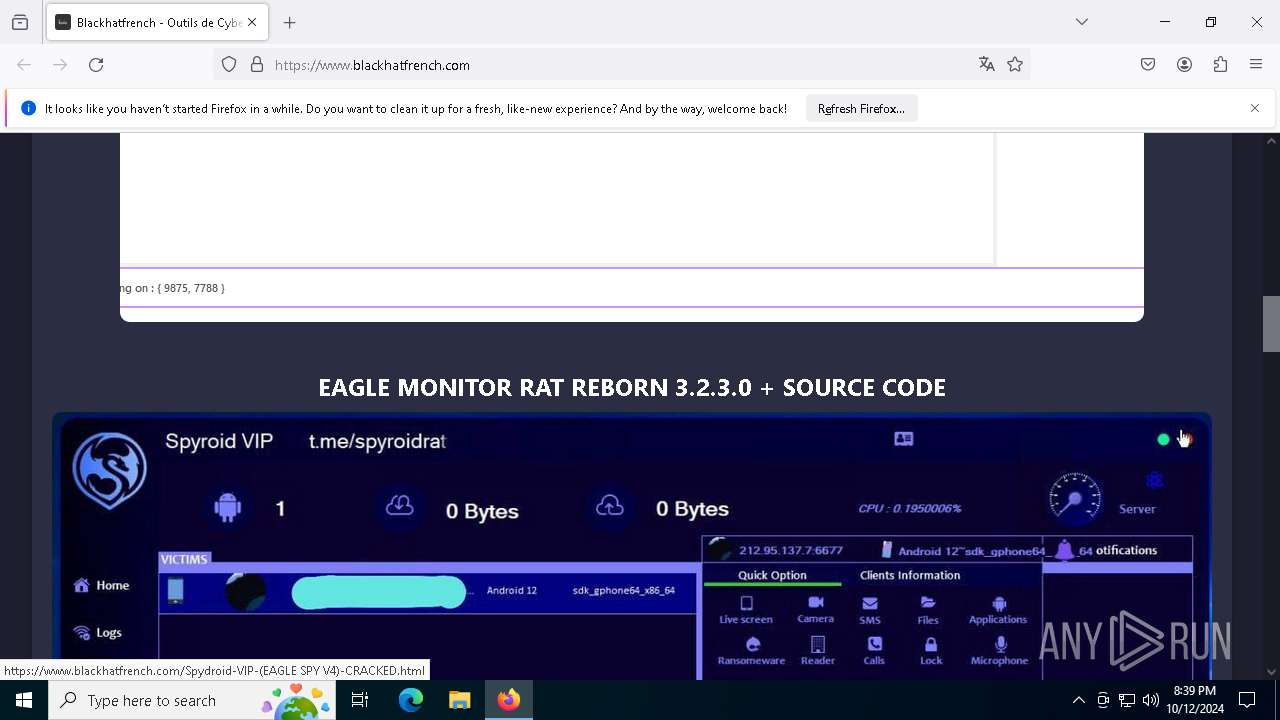Open the EAGLE MONITOR RAT REBORN heading

click(632, 387)
